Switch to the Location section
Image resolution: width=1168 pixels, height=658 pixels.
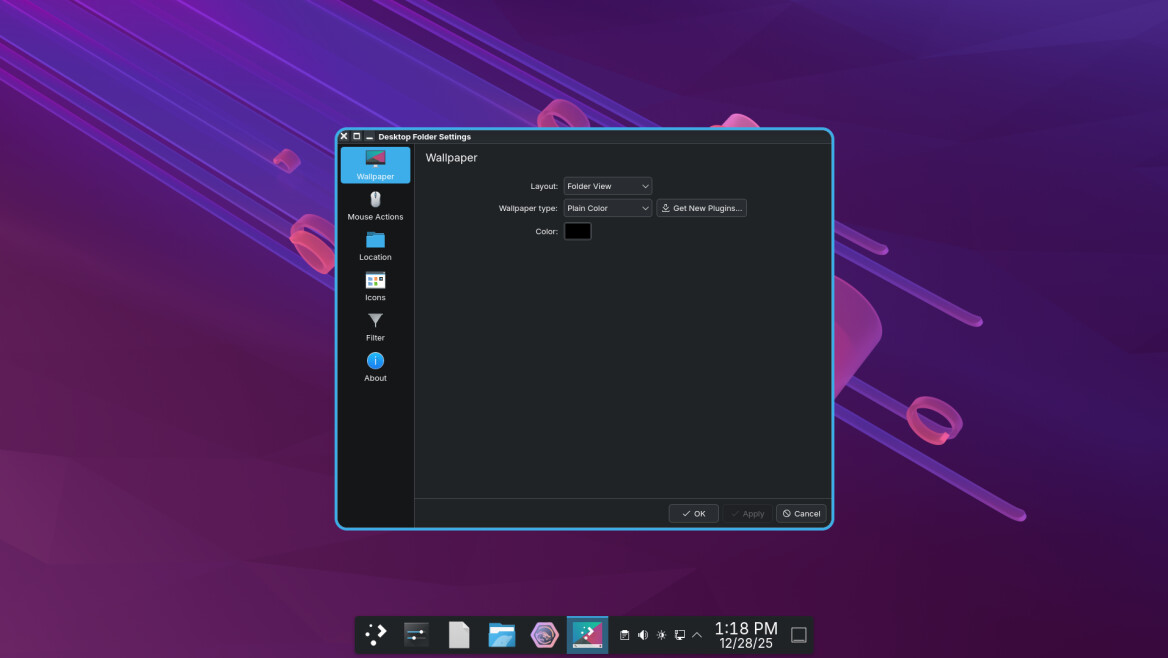pyautogui.click(x=375, y=245)
